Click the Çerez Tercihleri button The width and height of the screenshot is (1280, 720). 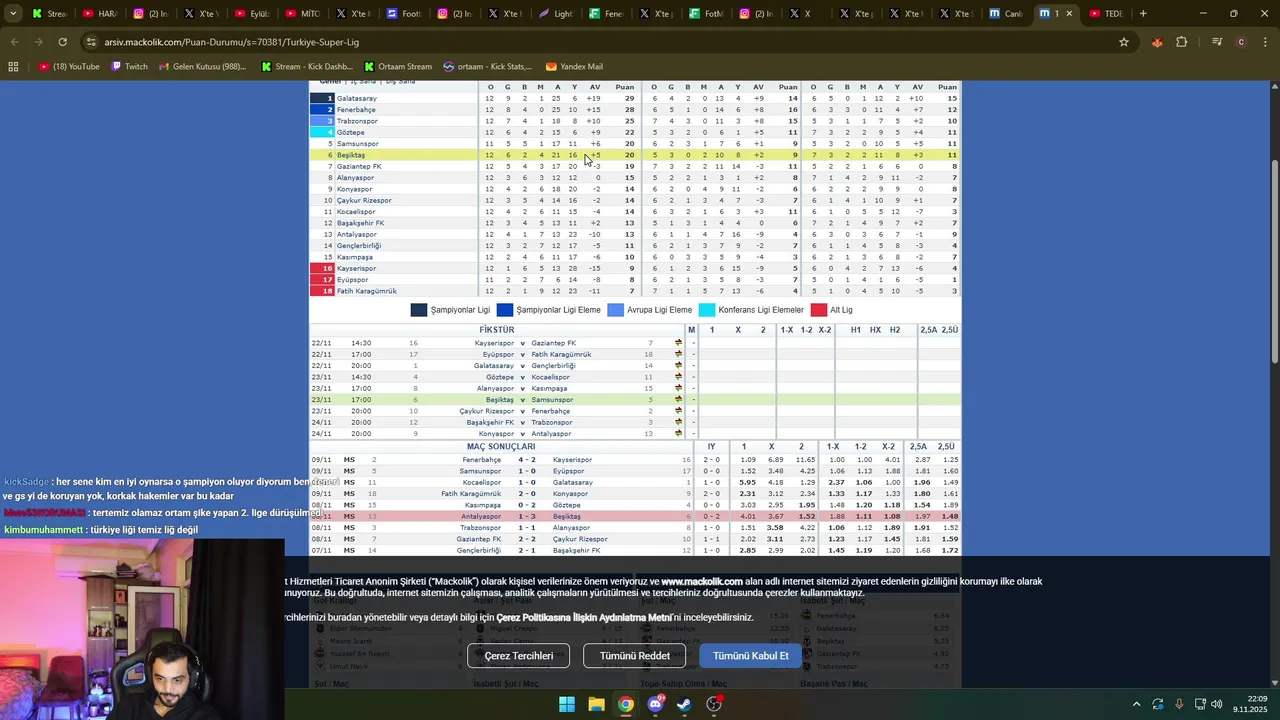pos(519,656)
